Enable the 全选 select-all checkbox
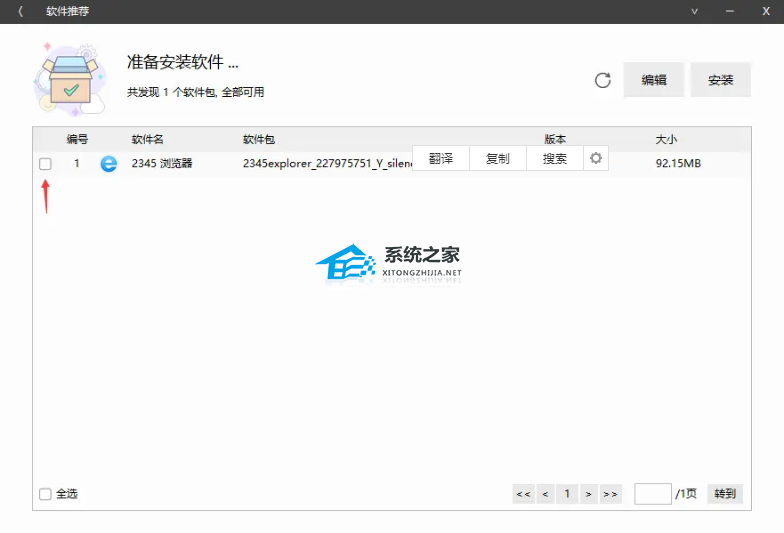Screen dimensions: 784x533 pyautogui.click(x=45, y=494)
